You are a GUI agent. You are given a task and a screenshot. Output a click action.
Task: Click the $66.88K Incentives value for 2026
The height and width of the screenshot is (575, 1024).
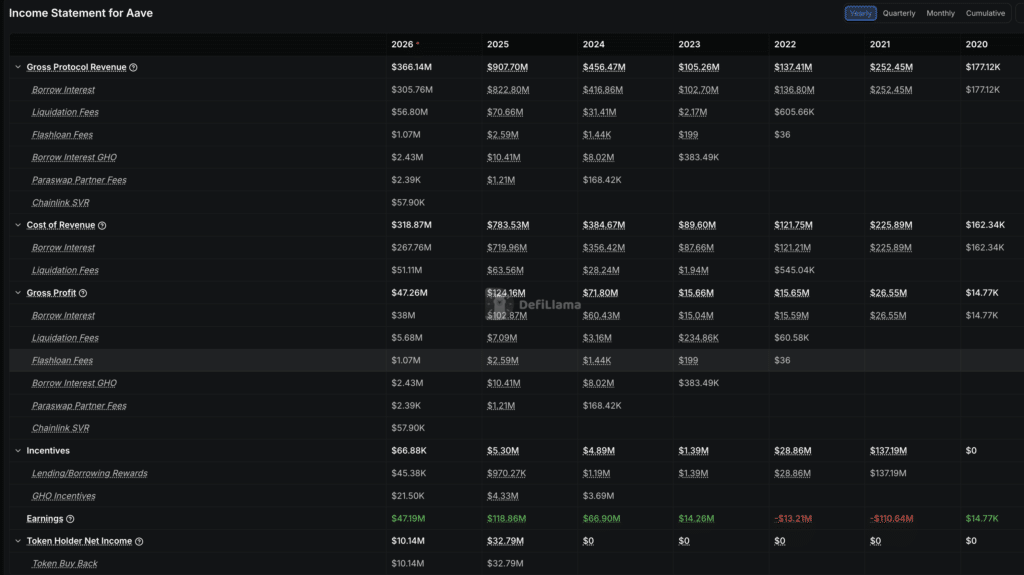409,451
